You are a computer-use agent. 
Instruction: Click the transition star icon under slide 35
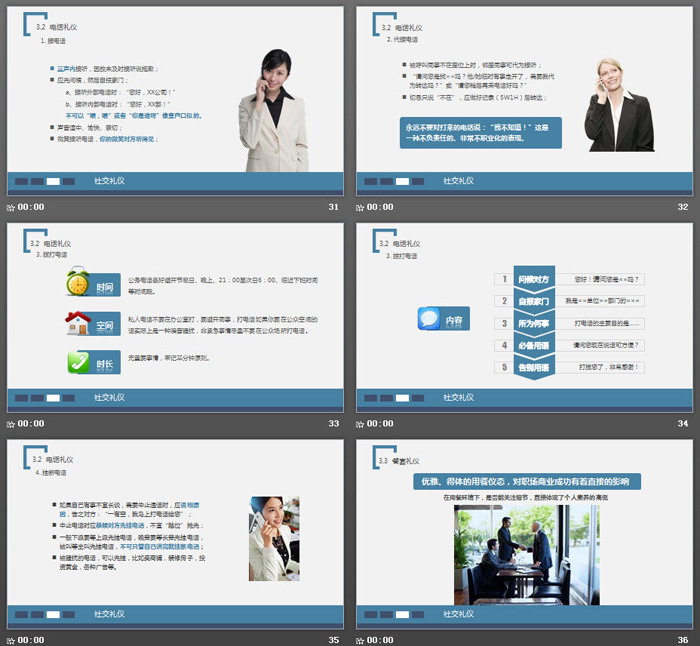coord(11,640)
